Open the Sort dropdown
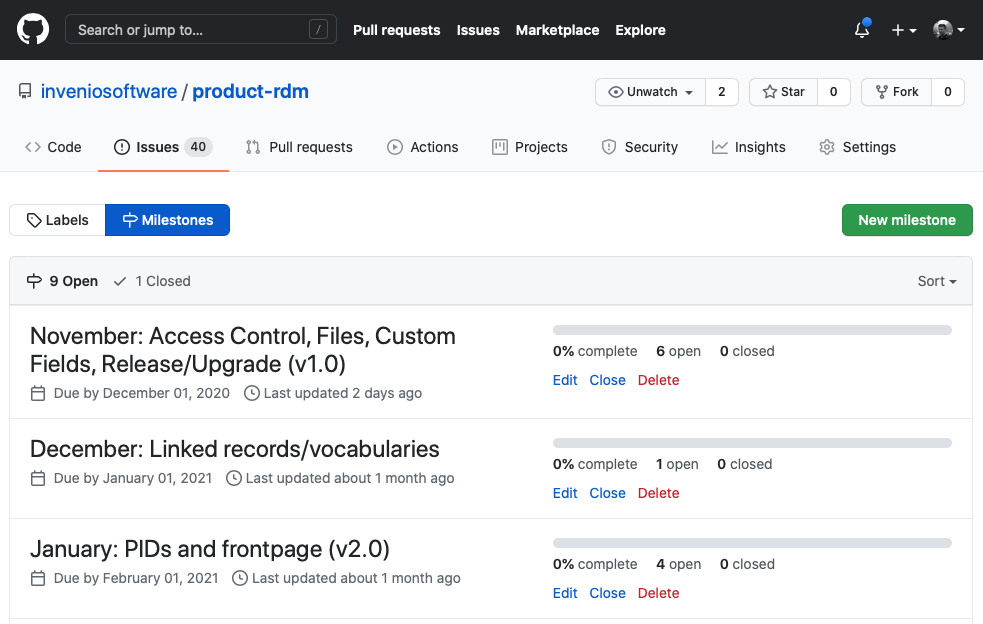 click(937, 281)
